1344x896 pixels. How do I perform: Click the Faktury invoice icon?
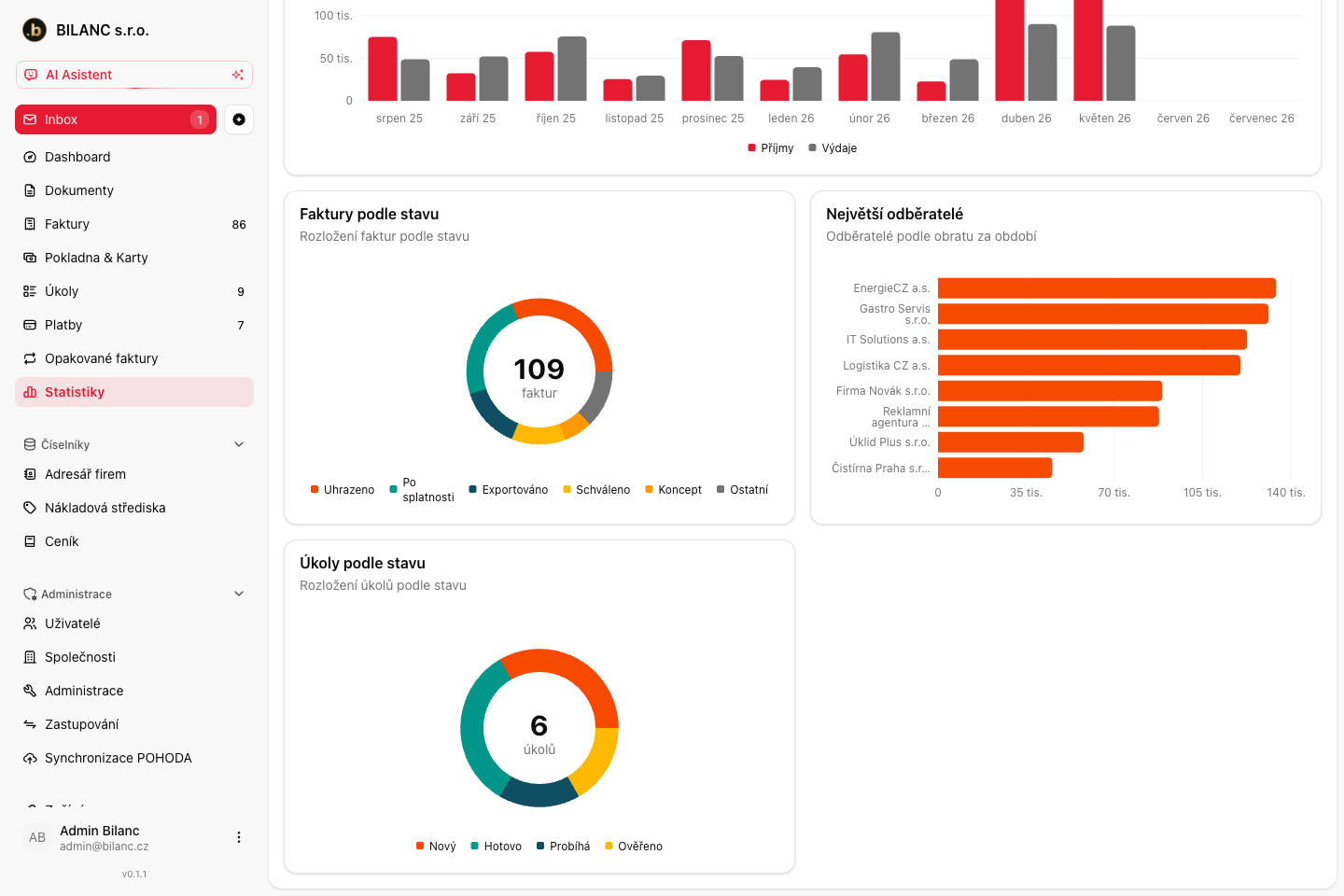(30, 224)
